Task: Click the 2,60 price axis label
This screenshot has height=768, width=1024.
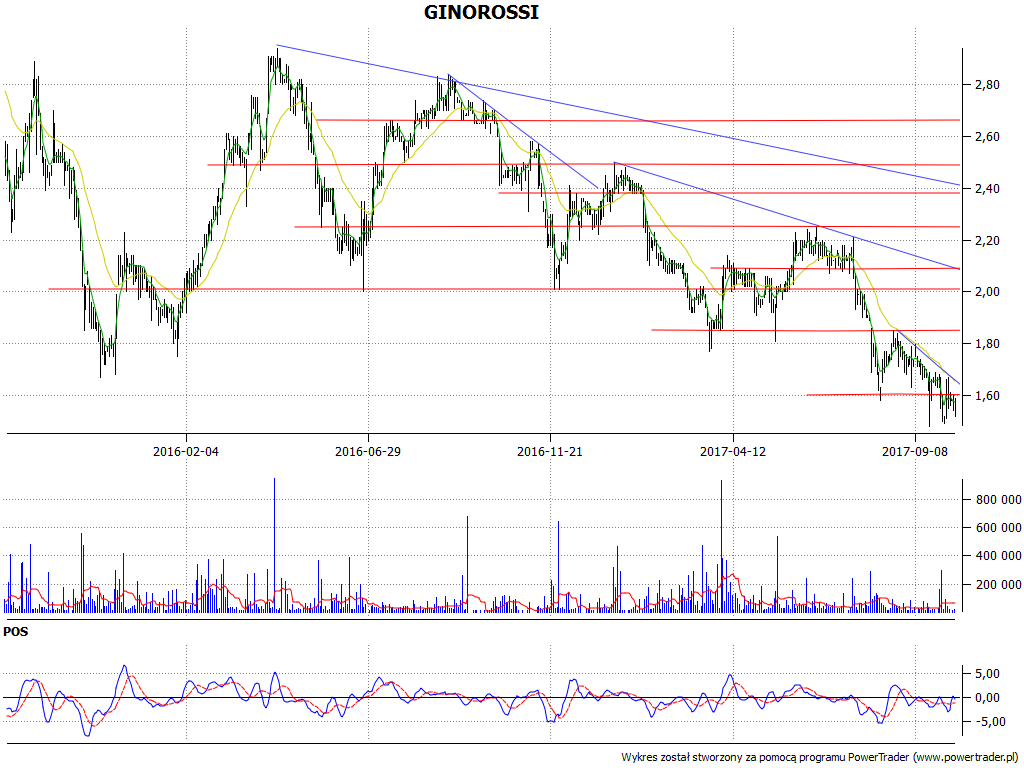Action: point(986,137)
